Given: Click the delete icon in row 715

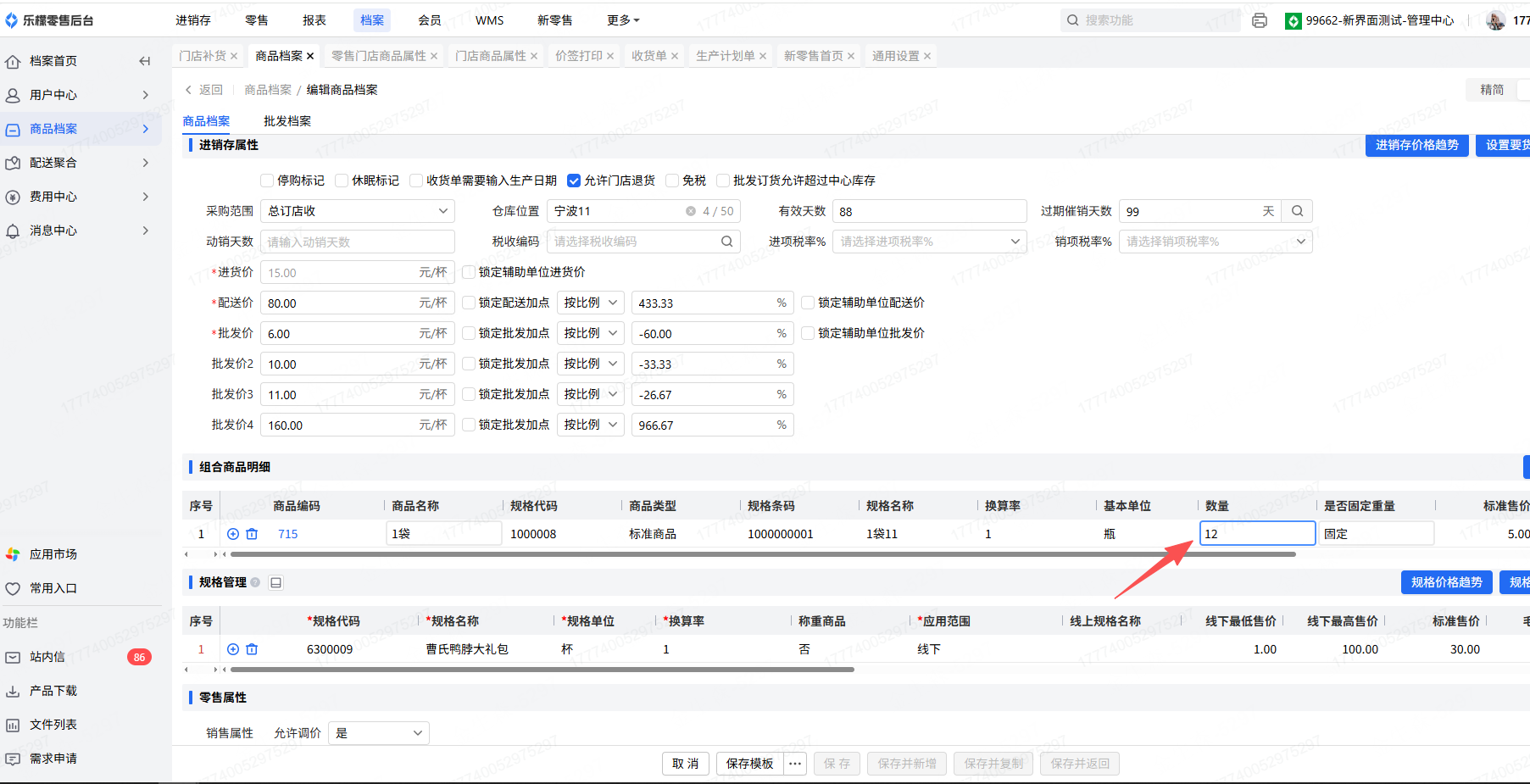Looking at the screenshot, I should [x=252, y=534].
